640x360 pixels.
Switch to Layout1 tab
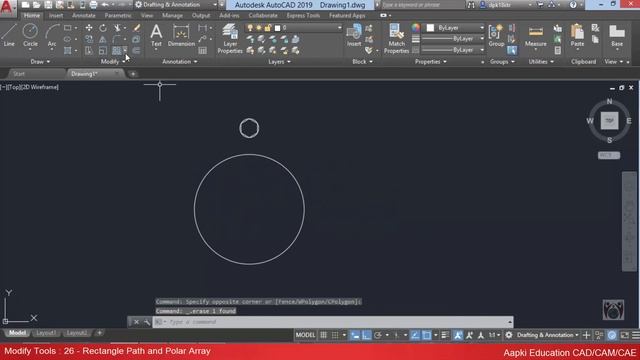point(45,333)
